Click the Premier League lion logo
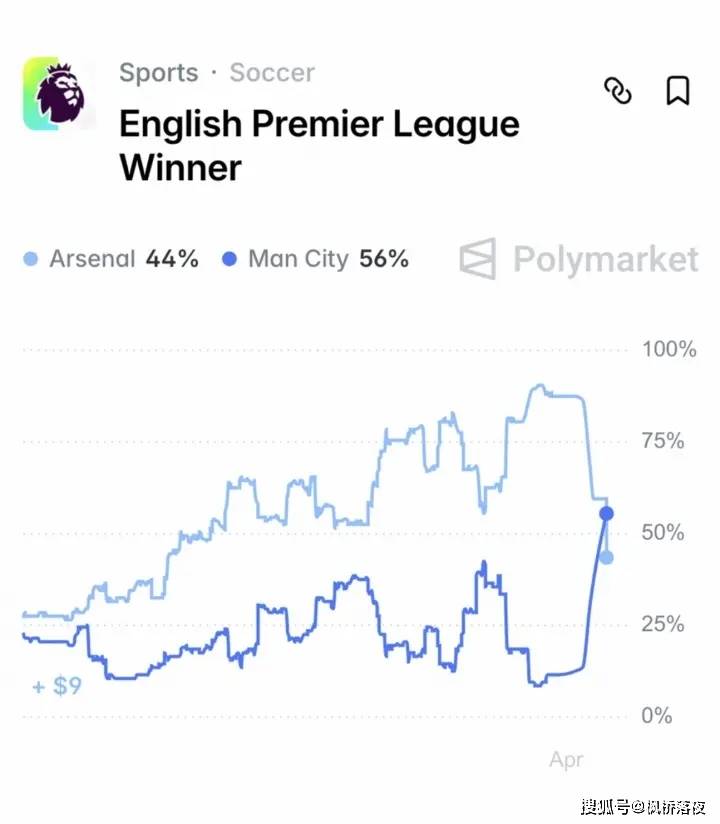 (x=58, y=93)
